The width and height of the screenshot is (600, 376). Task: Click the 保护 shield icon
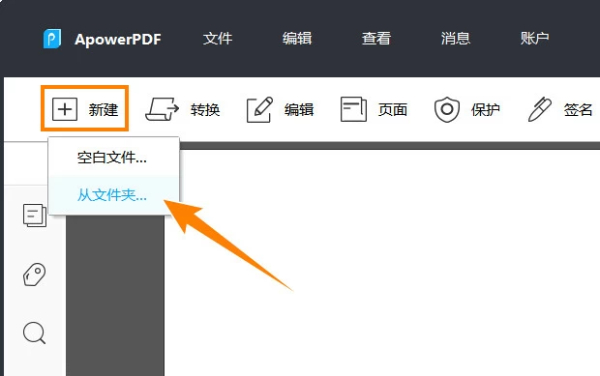click(x=447, y=109)
